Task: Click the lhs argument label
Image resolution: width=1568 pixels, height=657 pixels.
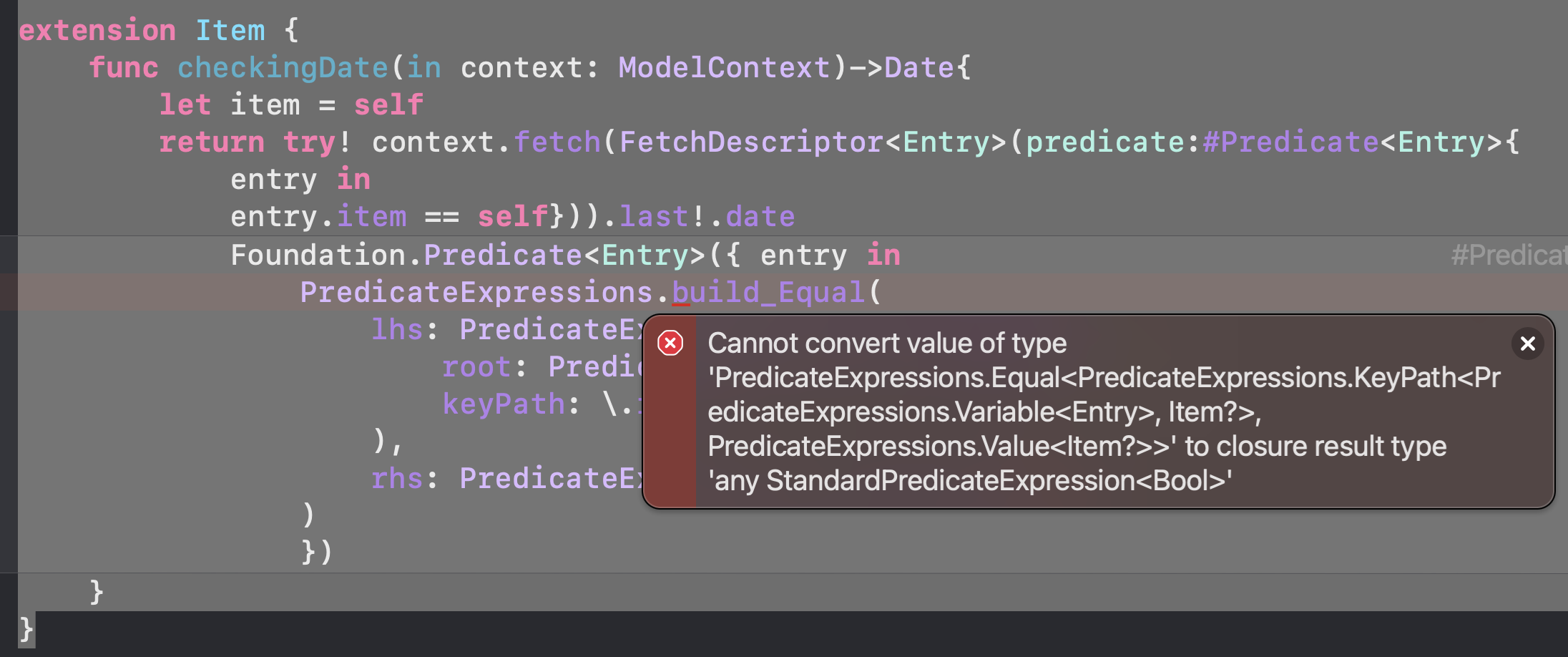Action: coord(397,330)
